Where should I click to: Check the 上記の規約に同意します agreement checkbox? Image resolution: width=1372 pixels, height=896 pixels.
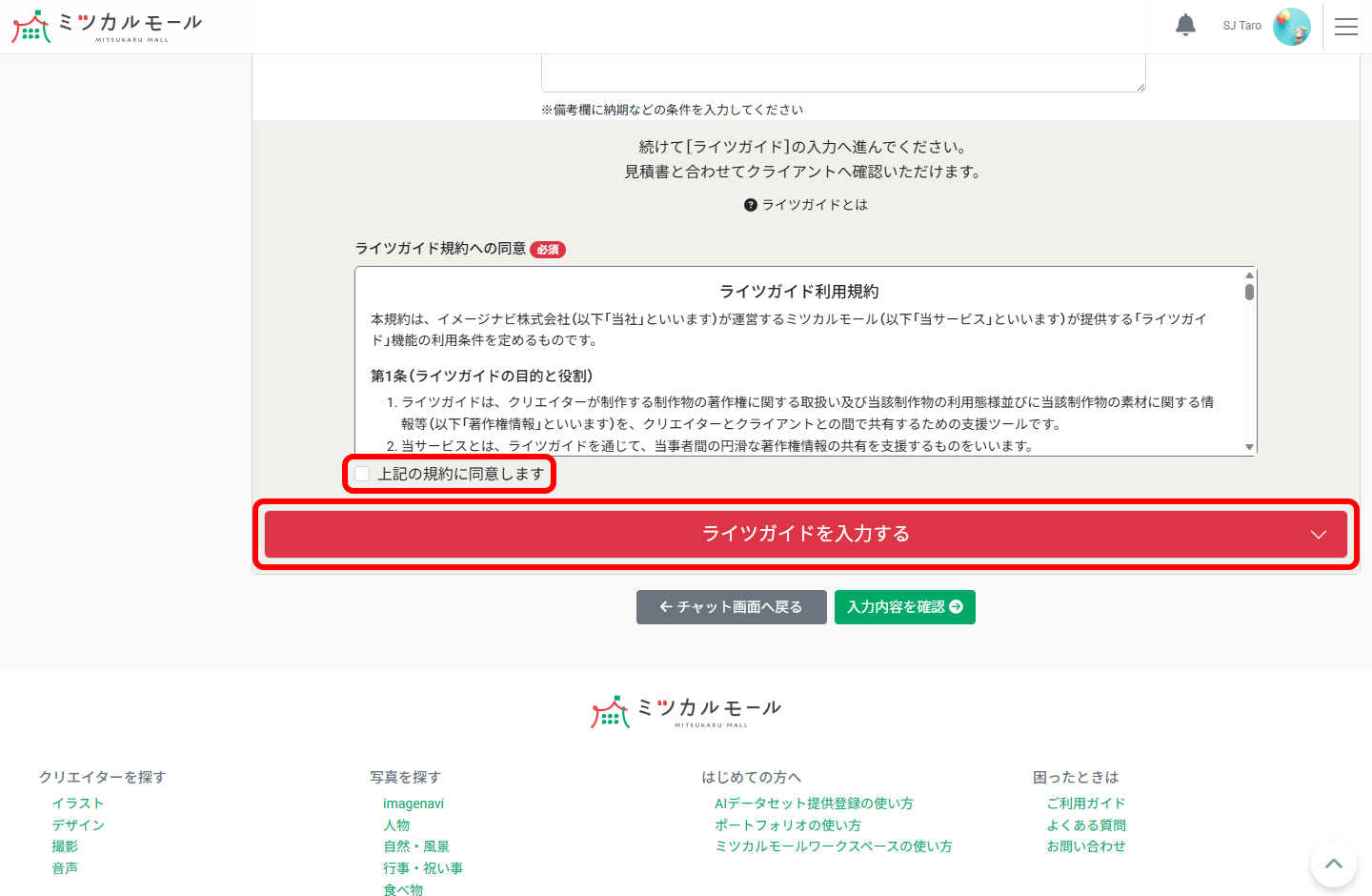coord(361,474)
